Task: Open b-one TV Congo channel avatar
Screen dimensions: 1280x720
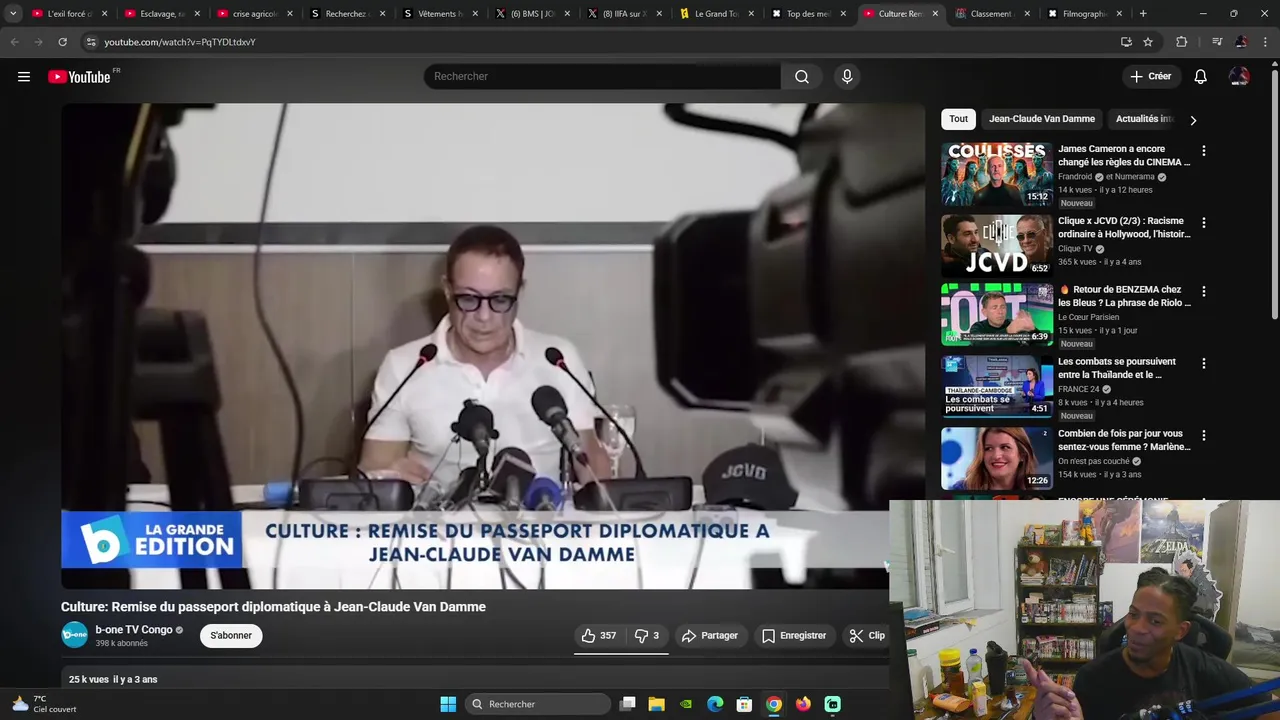Action: tap(74, 635)
